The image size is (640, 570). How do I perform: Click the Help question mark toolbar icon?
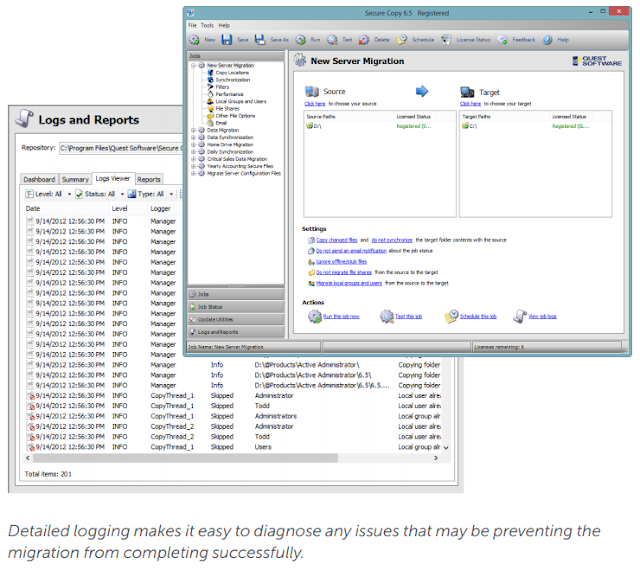coord(547,40)
